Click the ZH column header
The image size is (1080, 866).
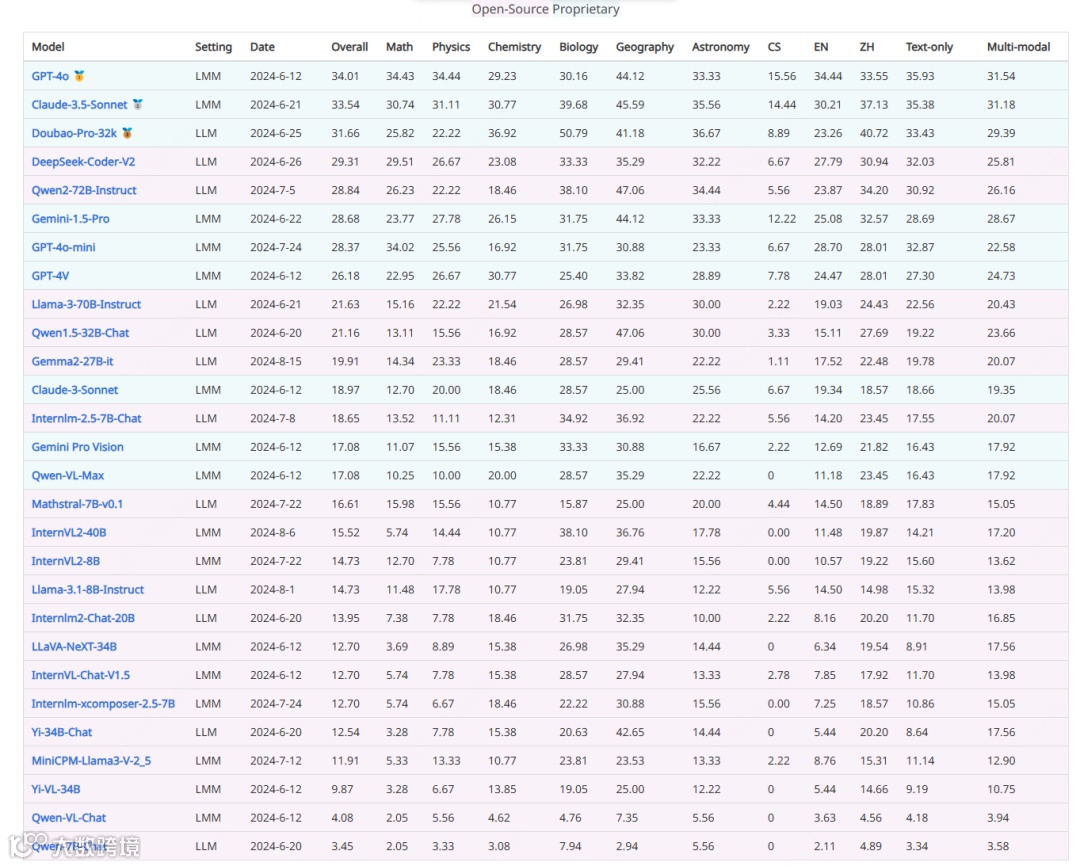tap(867, 47)
